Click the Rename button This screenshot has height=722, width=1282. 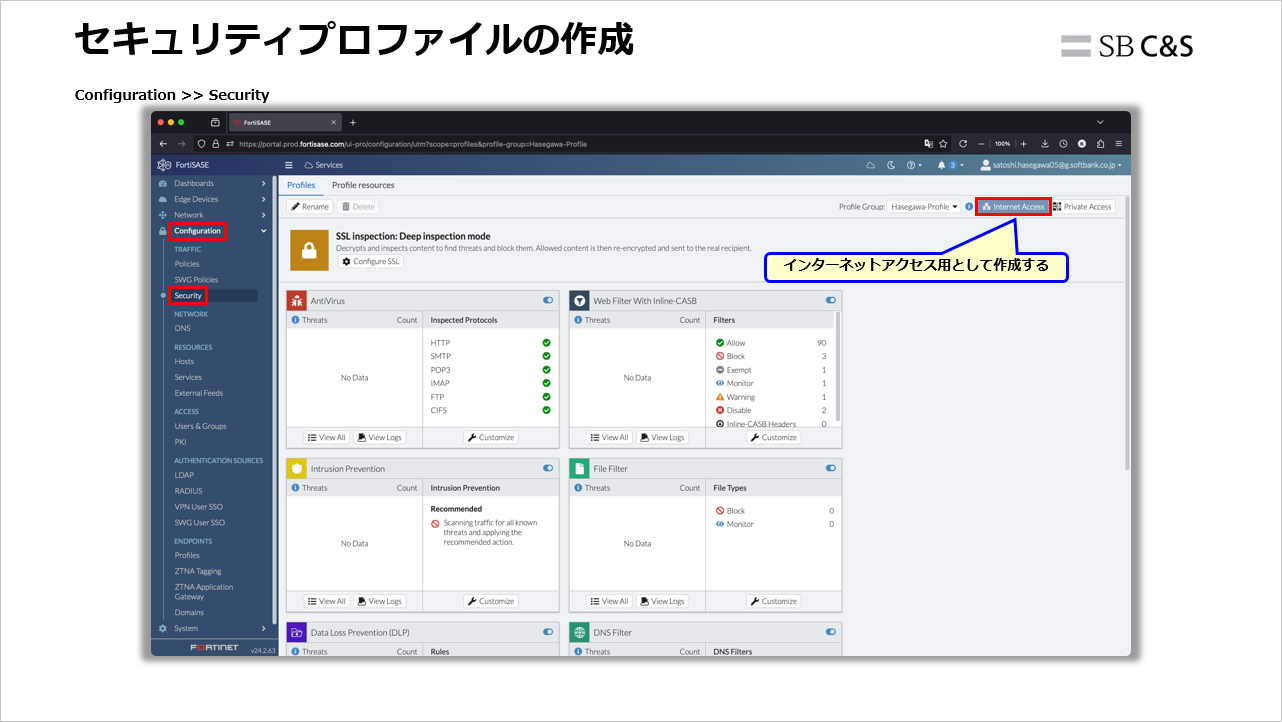click(x=310, y=207)
